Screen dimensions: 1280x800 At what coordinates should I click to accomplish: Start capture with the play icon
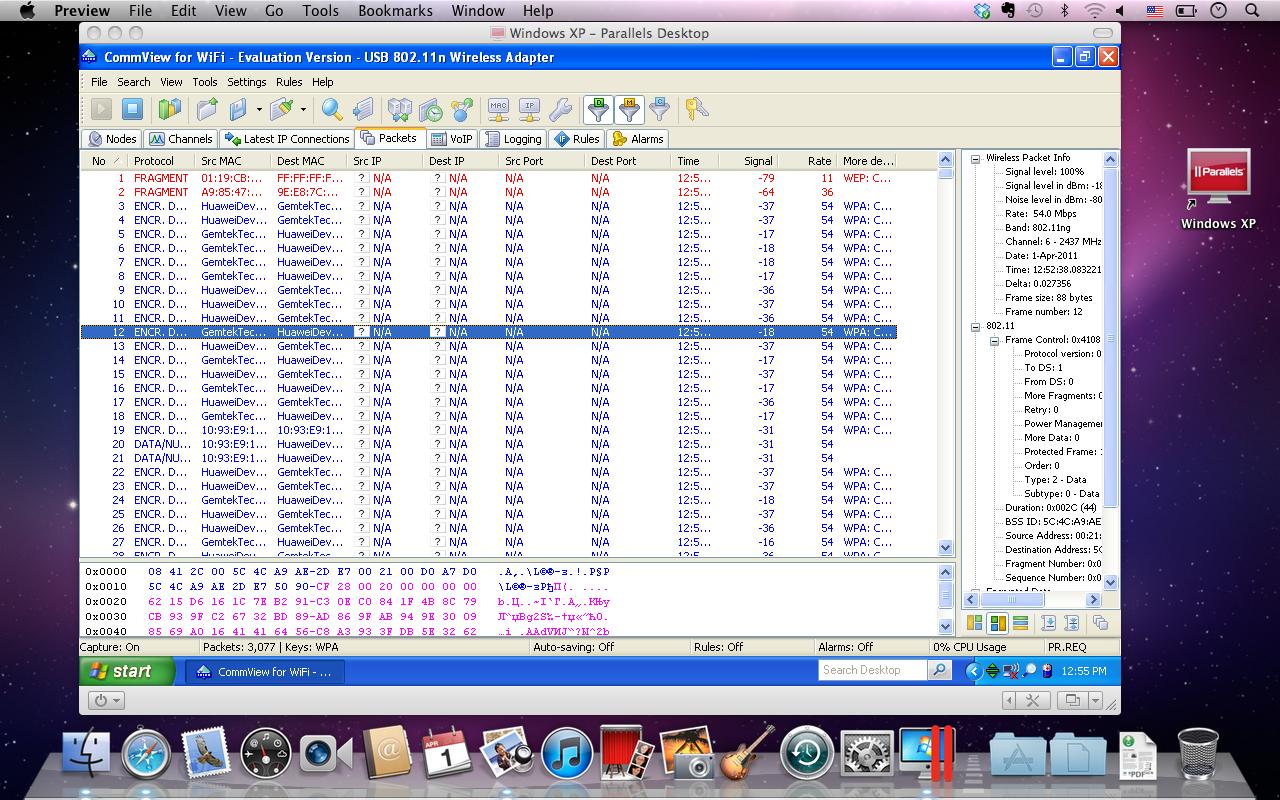(102, 109)
